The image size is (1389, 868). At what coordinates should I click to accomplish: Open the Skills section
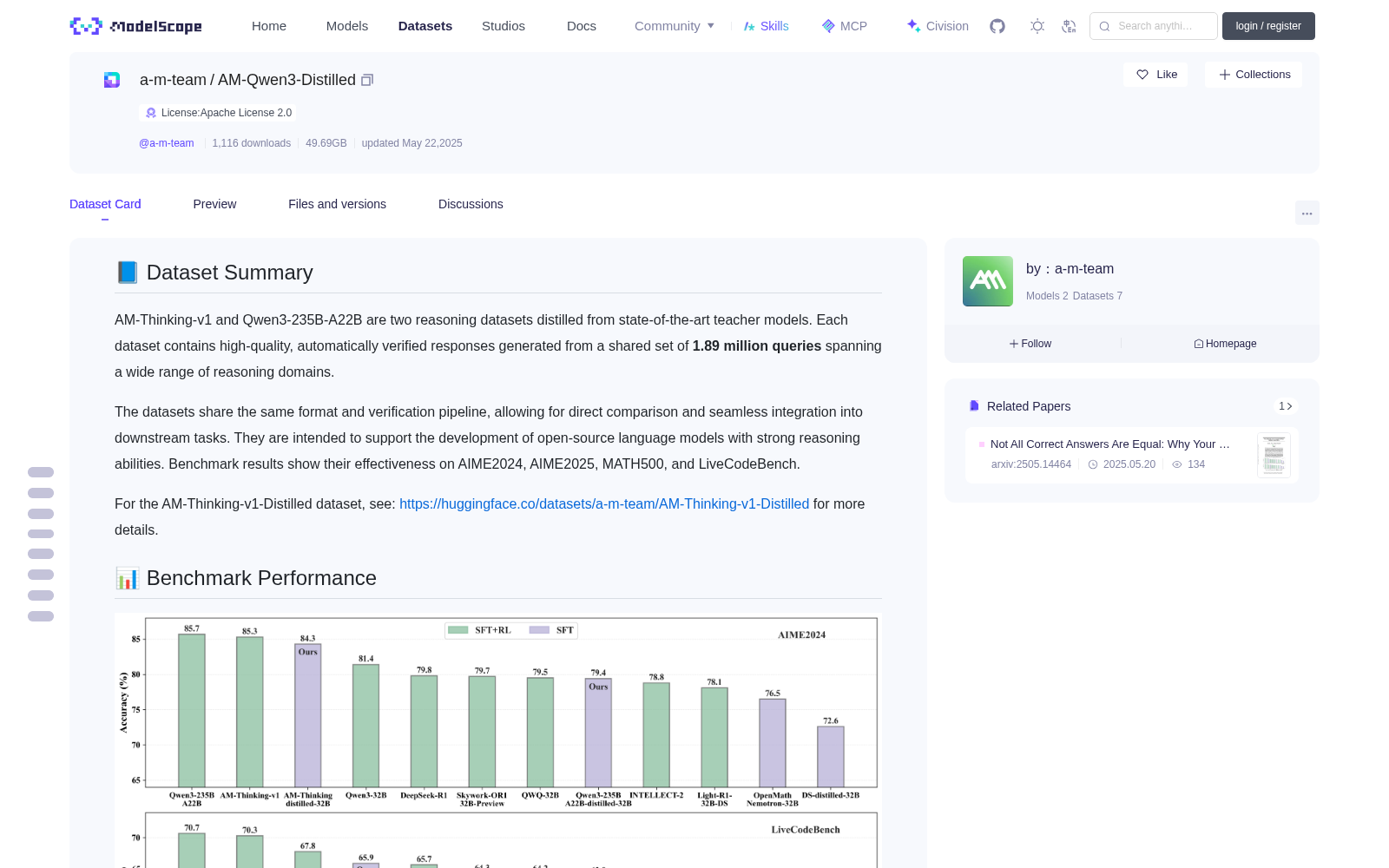[766, 26]
